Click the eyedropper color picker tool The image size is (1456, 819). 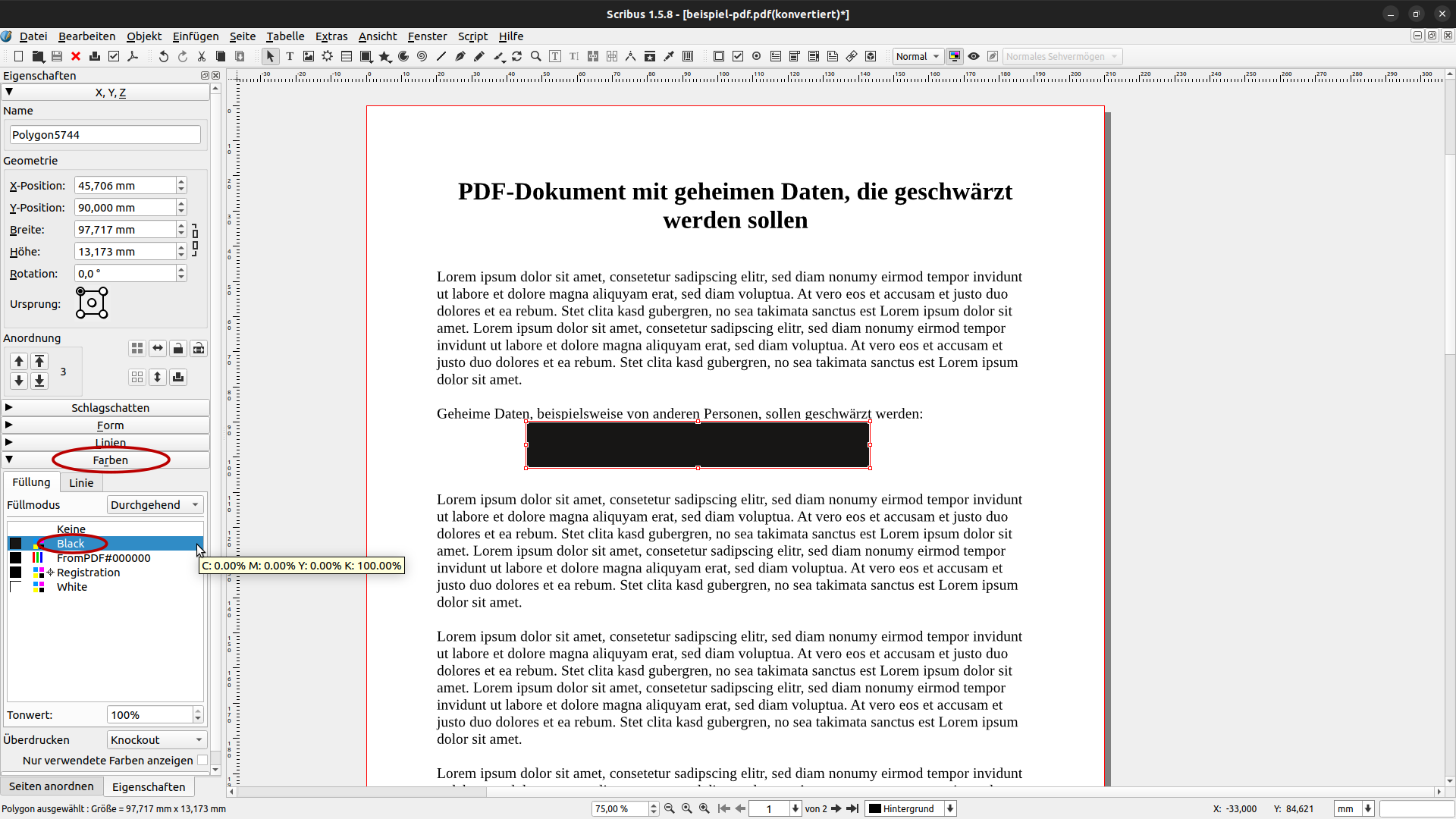669,57
